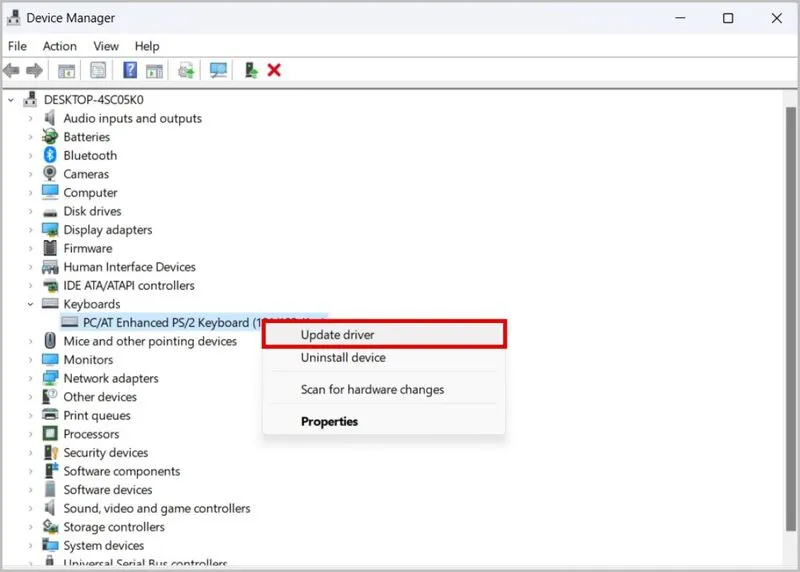
Task: Select the Cameras webcam icon
Action: click(50, 173)
